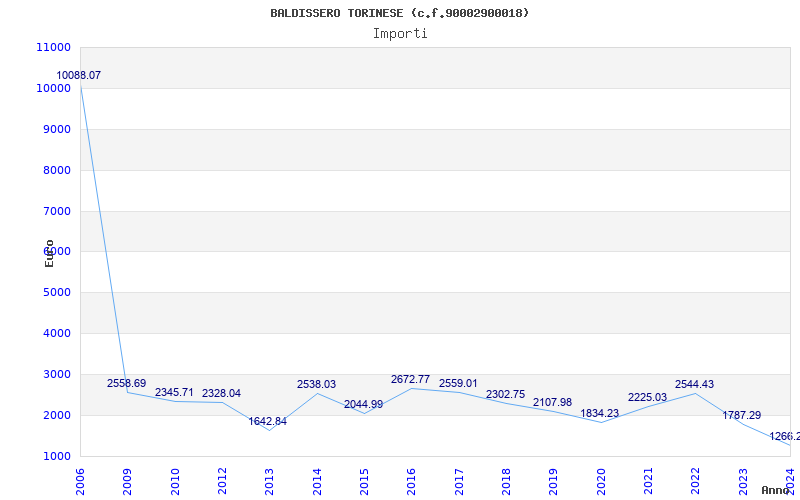Click the 1787.29 data label
Image resolution: width=800 pixels, height=500 pixels.
click(742, 415)
